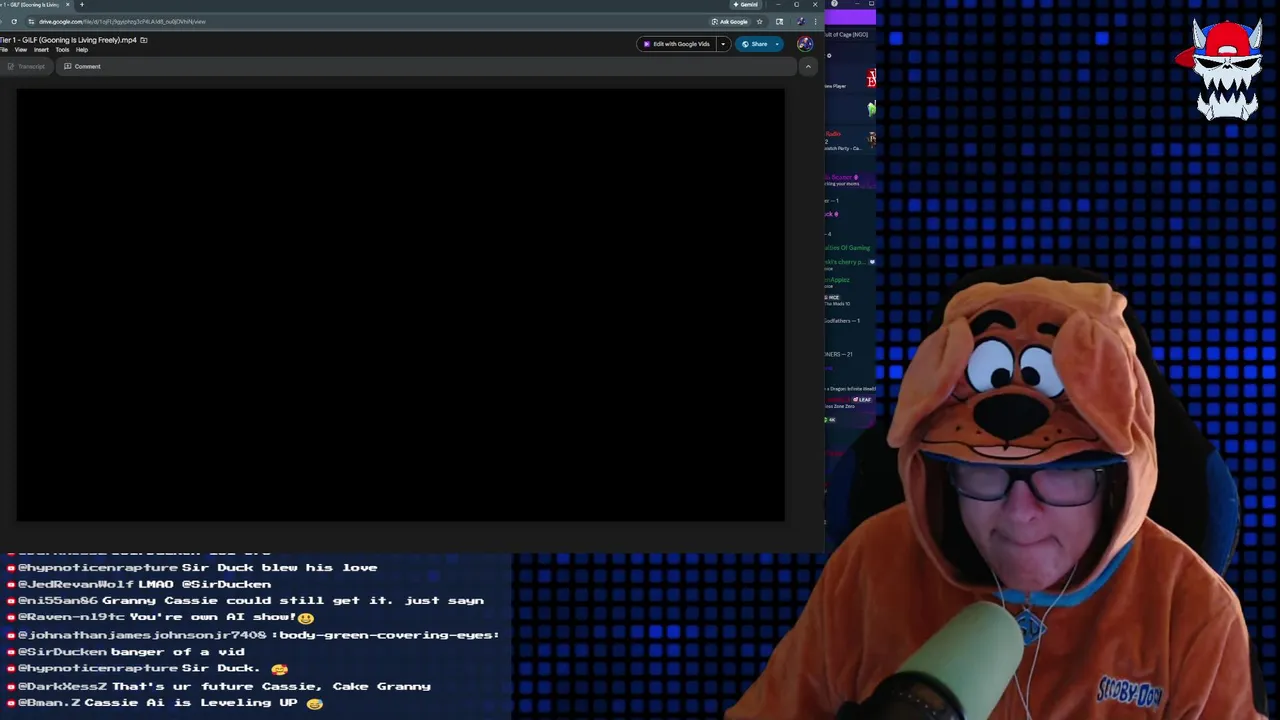Expand the Edit with Google Vids dropdown arrow

[723, 44]
